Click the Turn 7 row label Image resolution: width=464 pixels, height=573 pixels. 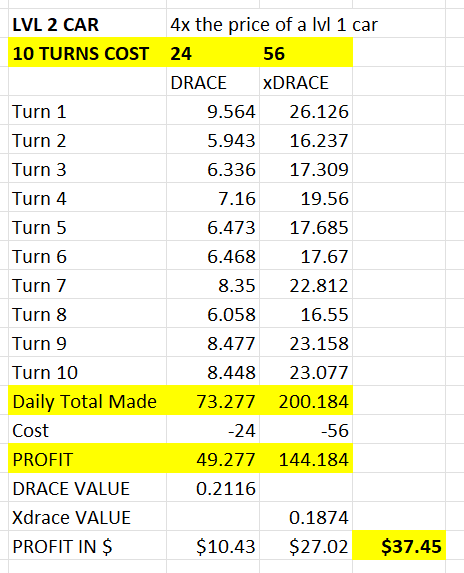click(87, 285)
